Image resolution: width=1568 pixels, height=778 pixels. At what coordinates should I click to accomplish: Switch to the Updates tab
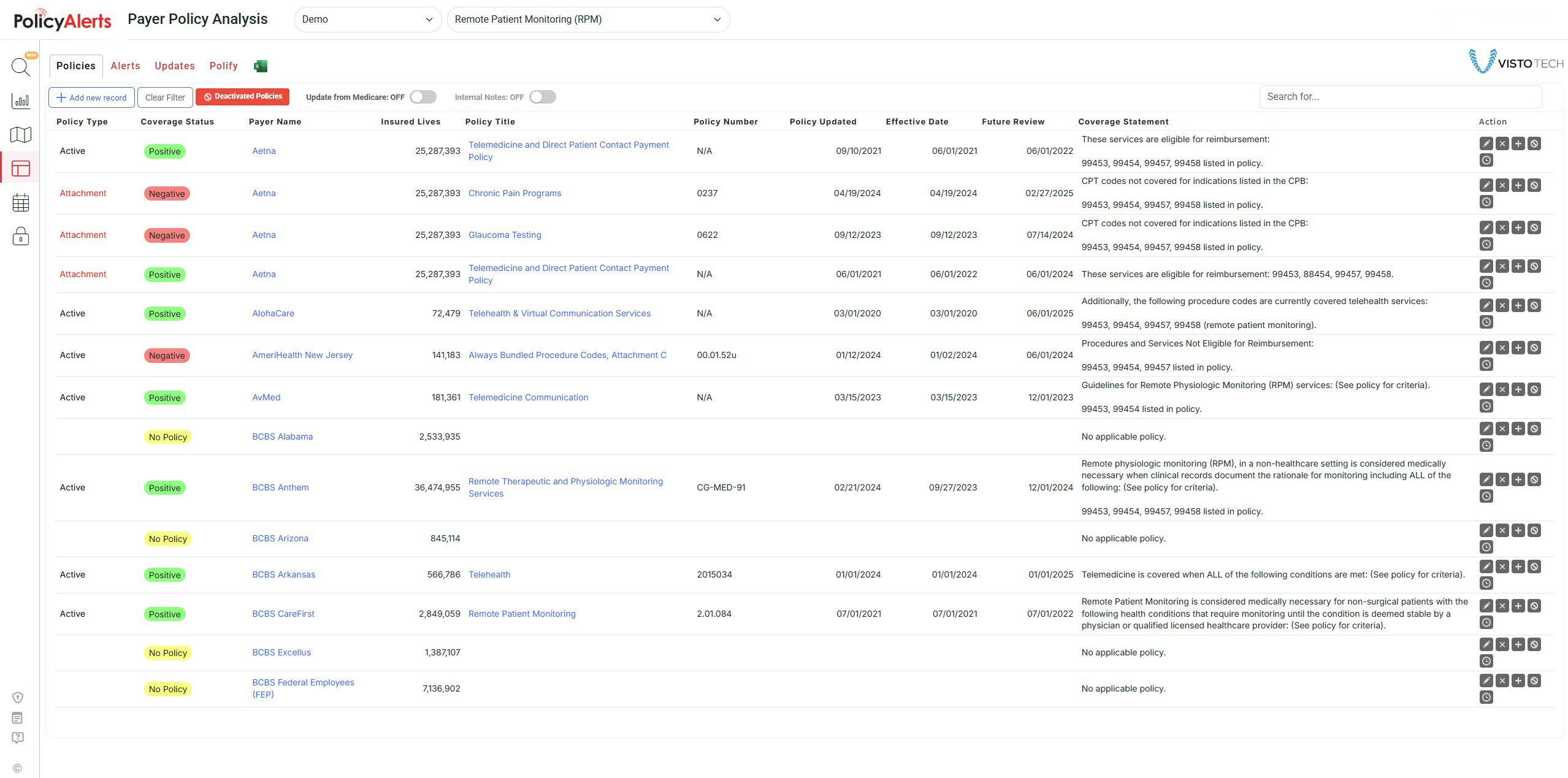coord(175,66)
